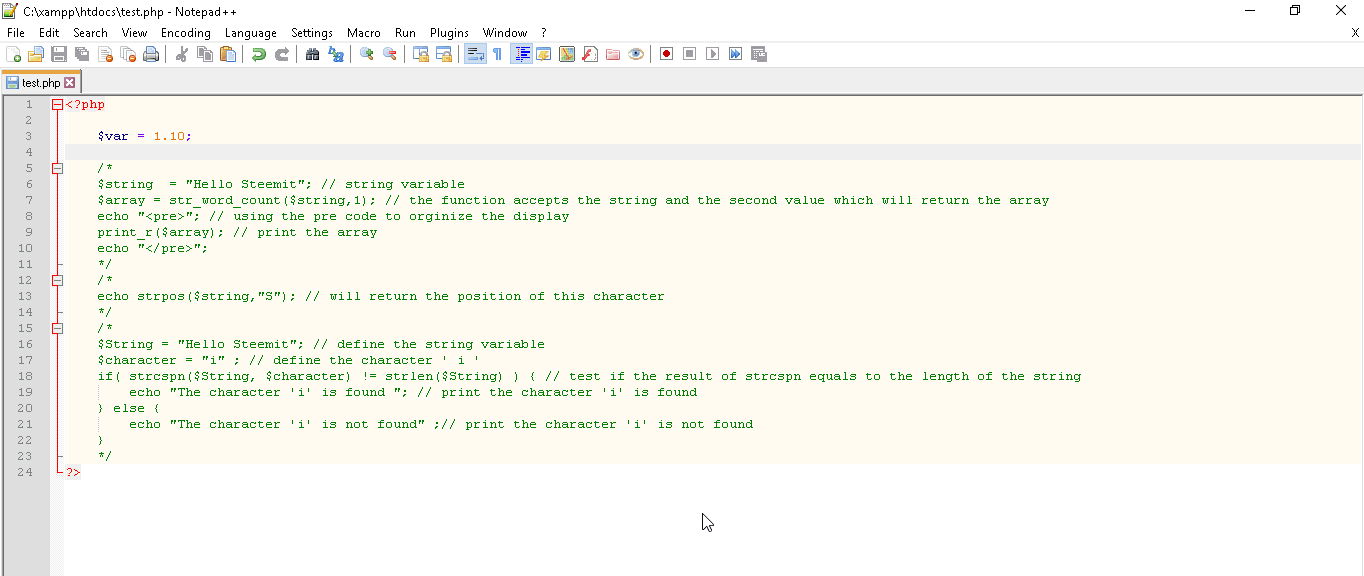Open the Search menu
Image resolution: width=1364 pixels, height=576 pixels.
(90, 33)
